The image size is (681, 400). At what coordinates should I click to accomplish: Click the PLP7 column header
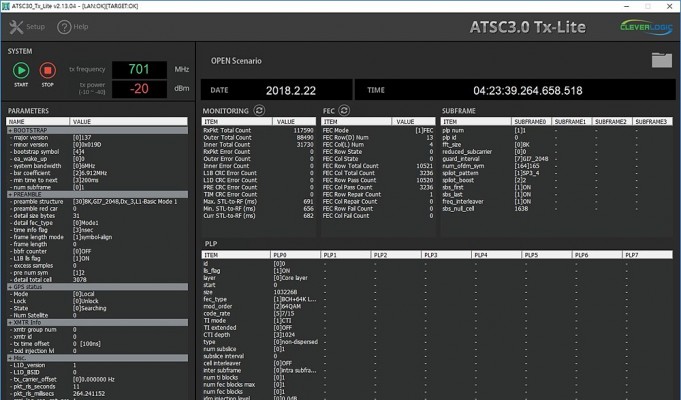tap(647, 255)
